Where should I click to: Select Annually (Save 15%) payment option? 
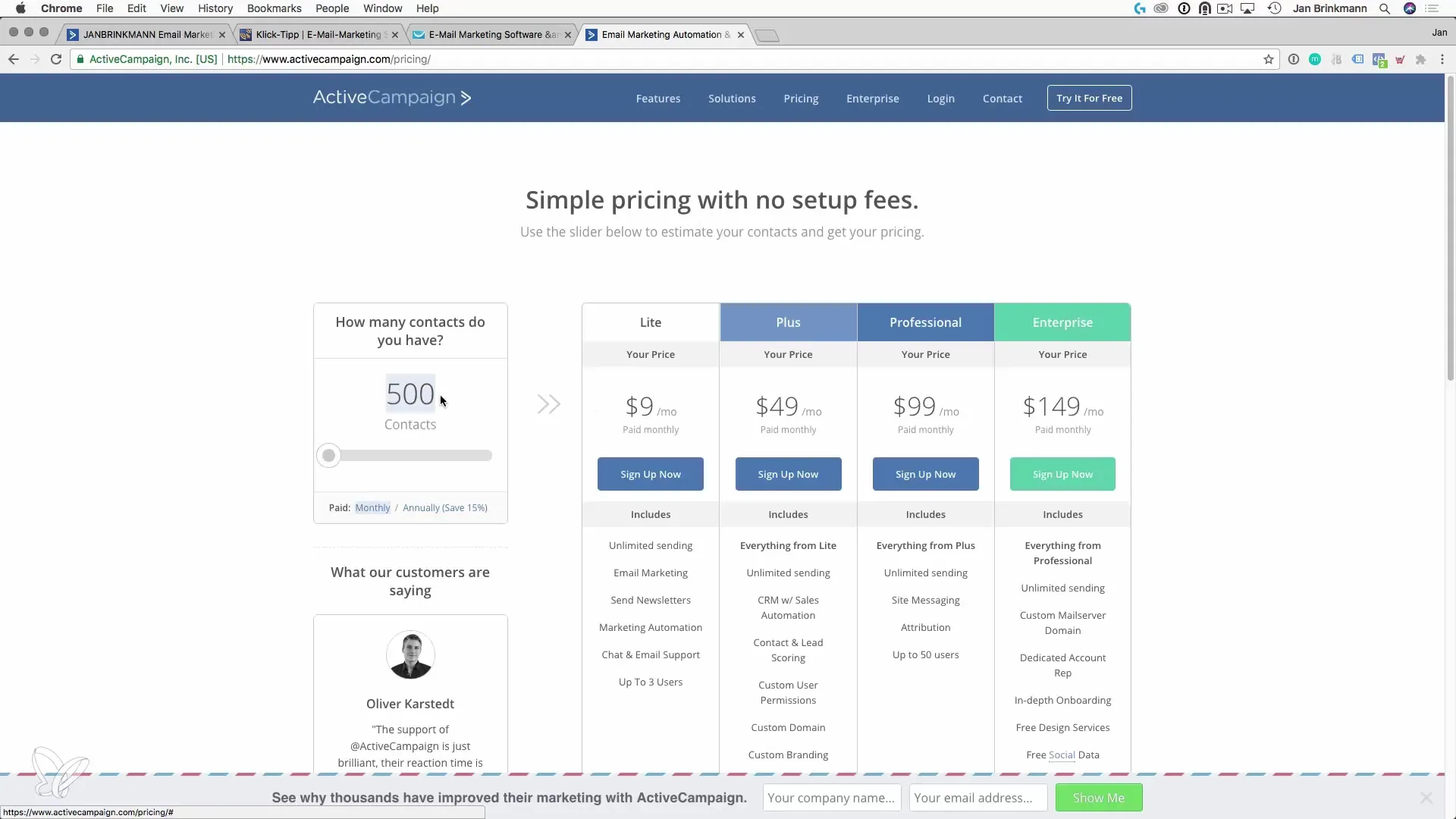tap(445, 507)
